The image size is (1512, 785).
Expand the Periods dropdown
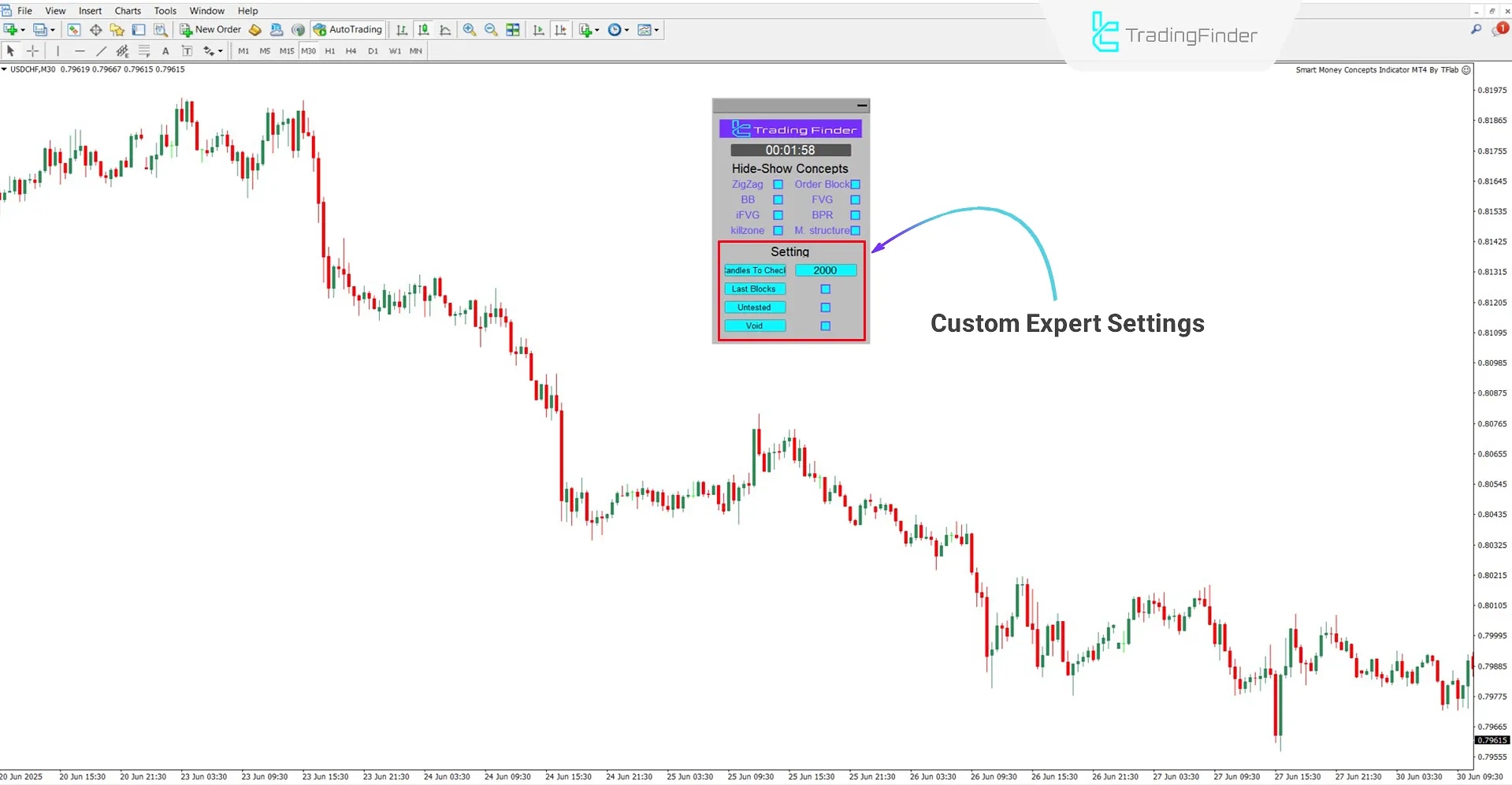627,29
